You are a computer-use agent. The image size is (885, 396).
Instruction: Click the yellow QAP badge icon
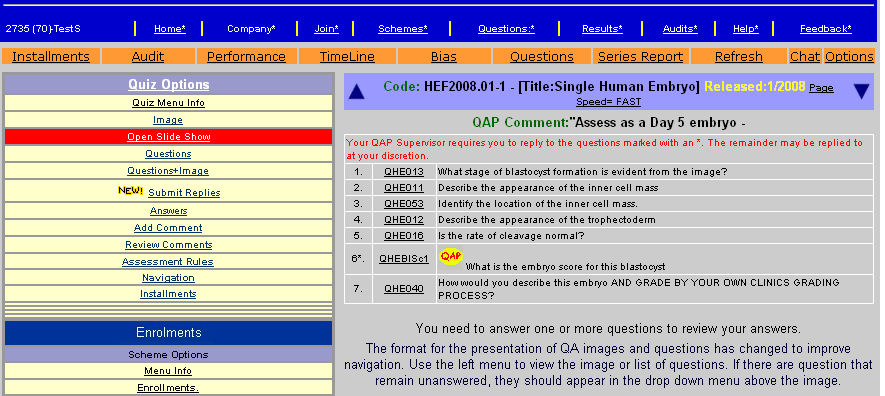tap(451, 257)
